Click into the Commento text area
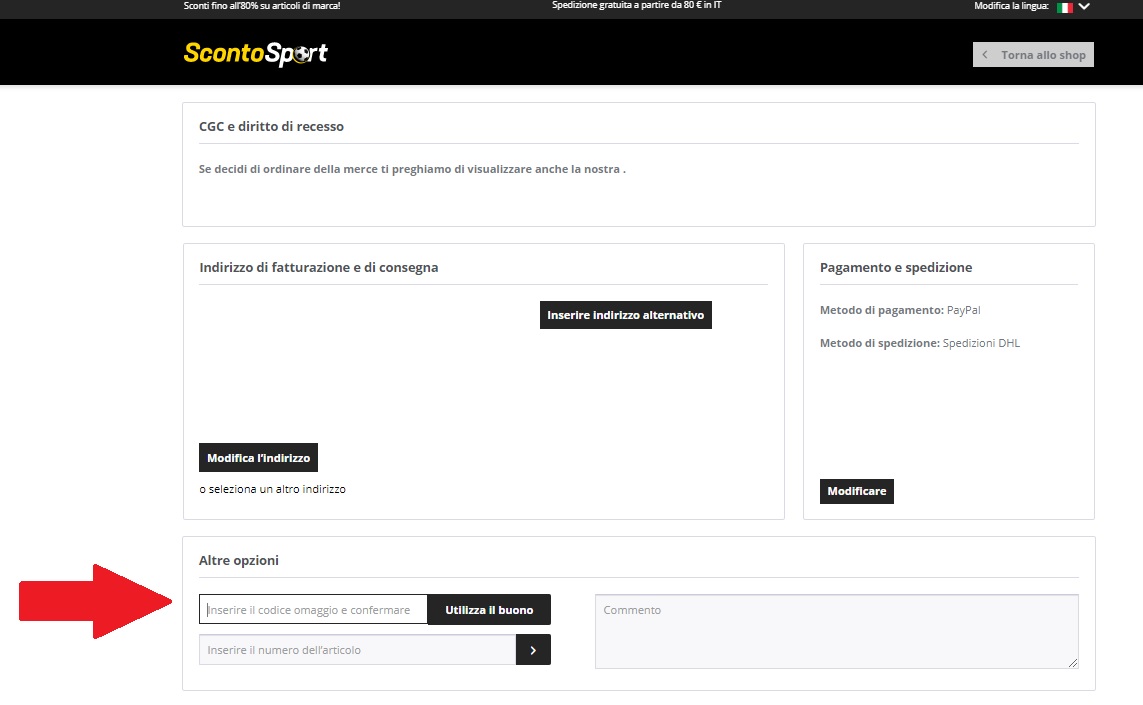The image size is (1143, 705). click(836, 631)
